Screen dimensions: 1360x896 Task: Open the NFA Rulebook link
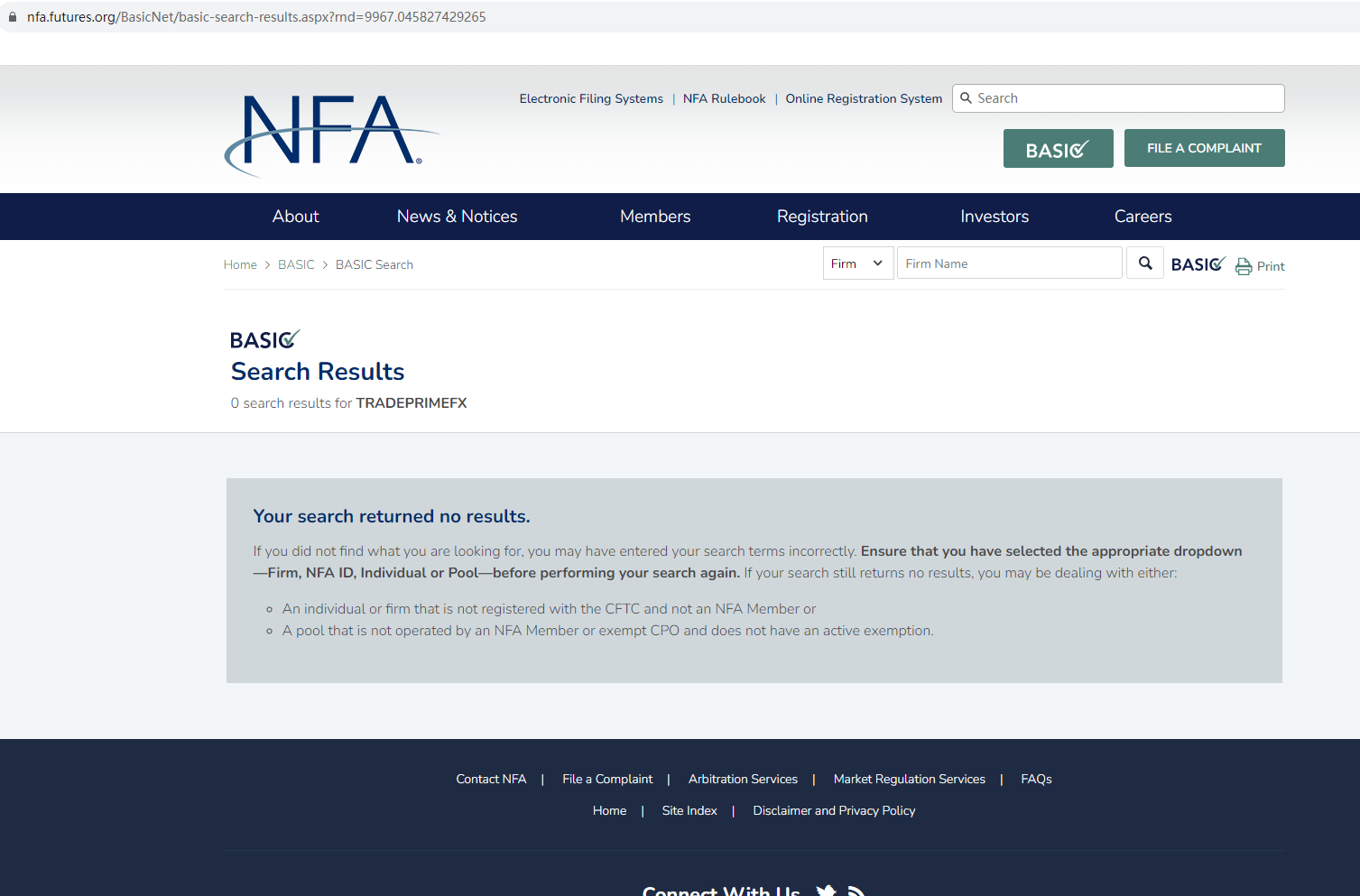[x=725, y=99]
